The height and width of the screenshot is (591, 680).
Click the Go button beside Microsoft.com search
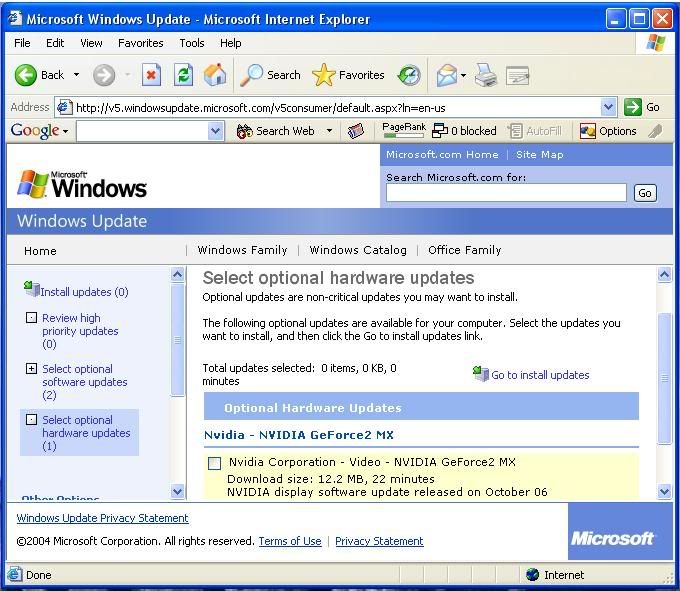tap(645, 193)
